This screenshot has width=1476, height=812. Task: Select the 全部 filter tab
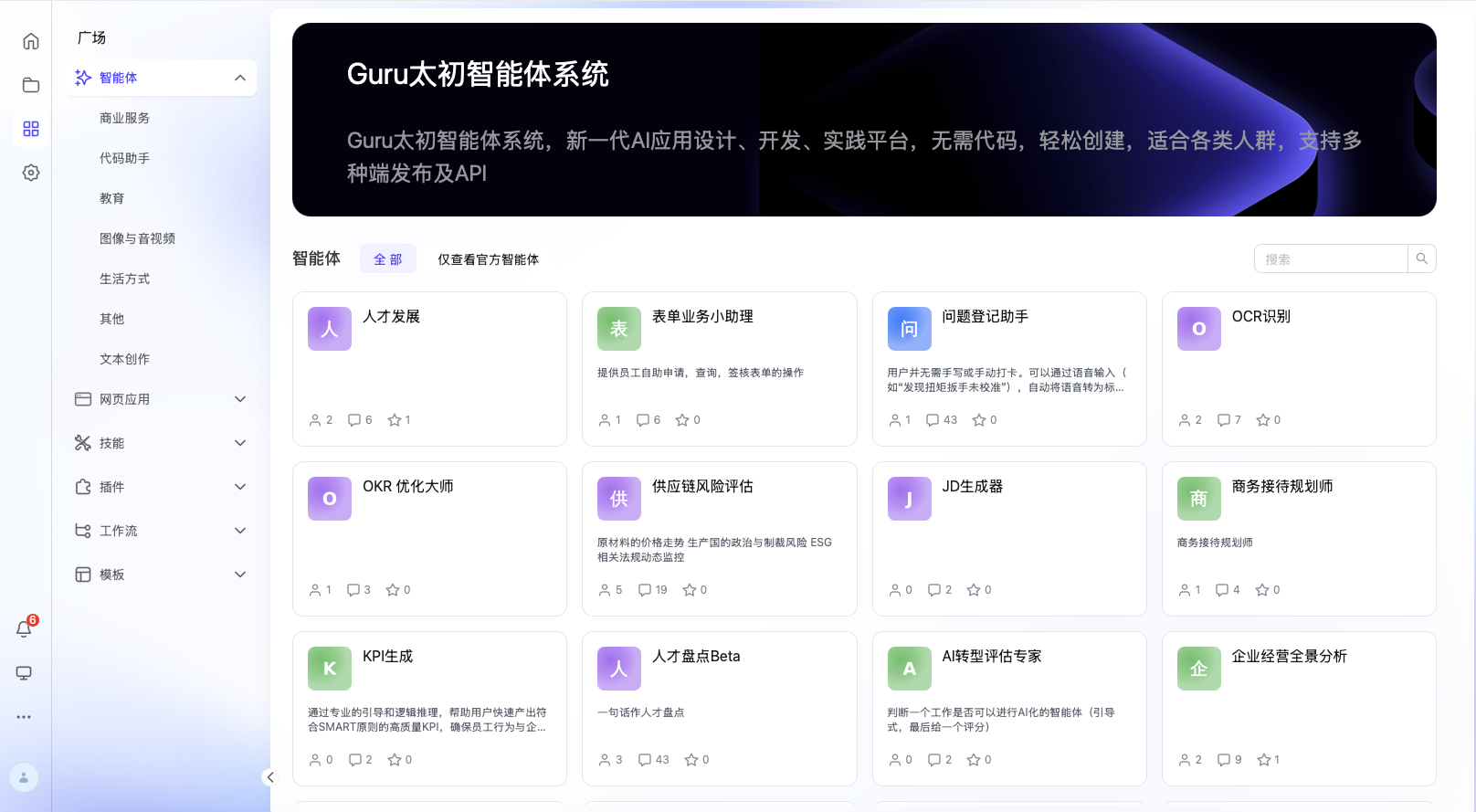click(388, 258)
